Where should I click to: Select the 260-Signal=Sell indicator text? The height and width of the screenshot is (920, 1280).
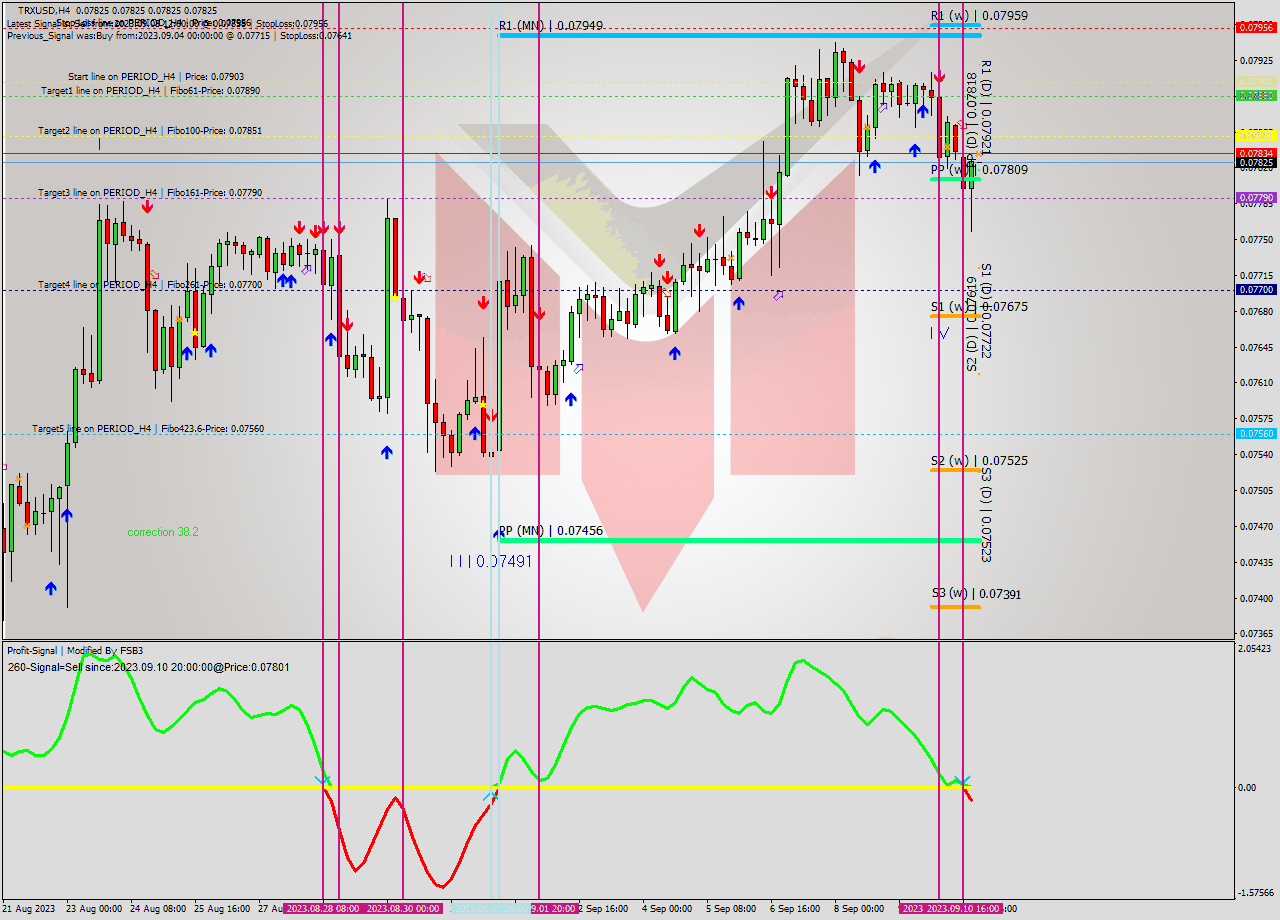click(148, 667)
